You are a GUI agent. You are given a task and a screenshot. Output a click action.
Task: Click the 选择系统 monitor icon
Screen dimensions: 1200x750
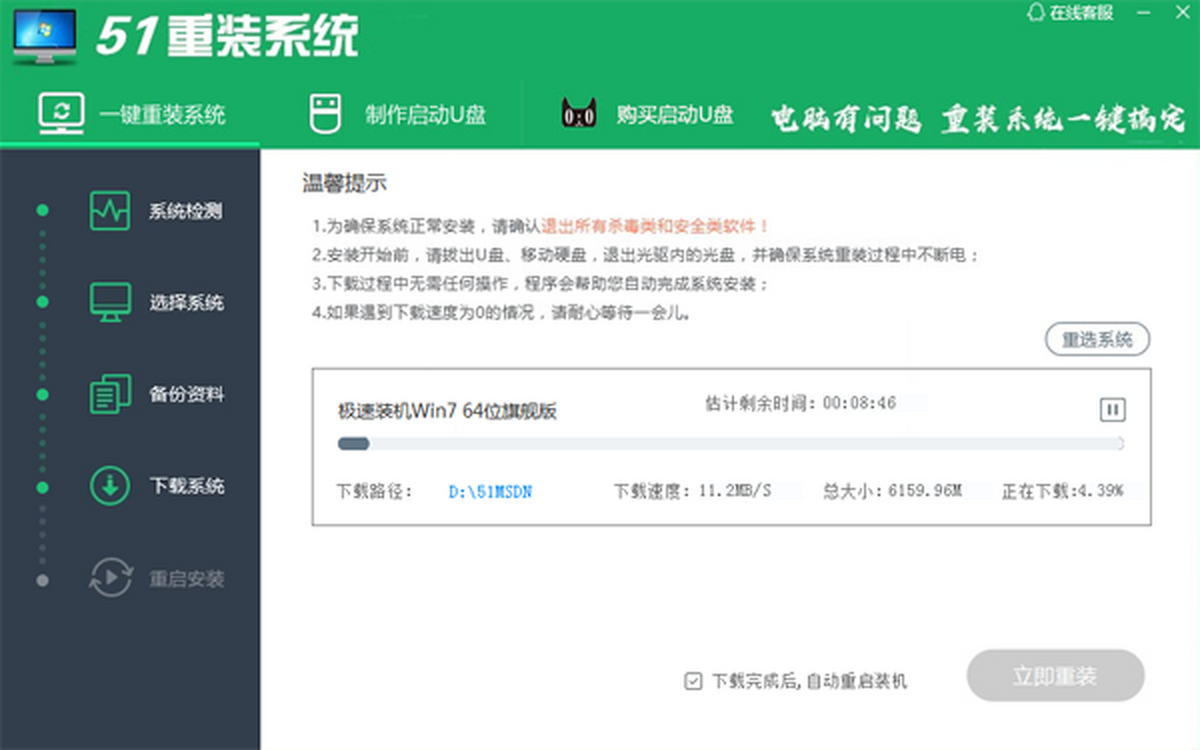pyautogui.click(x=109, y=303)
